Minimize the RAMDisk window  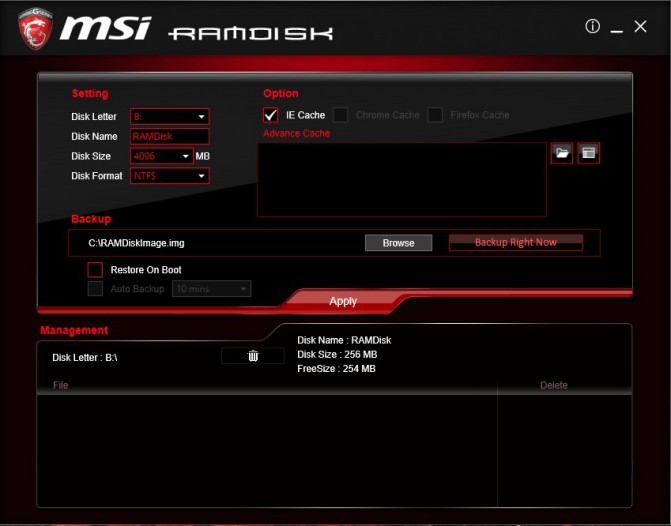click(x=617, y=28)
